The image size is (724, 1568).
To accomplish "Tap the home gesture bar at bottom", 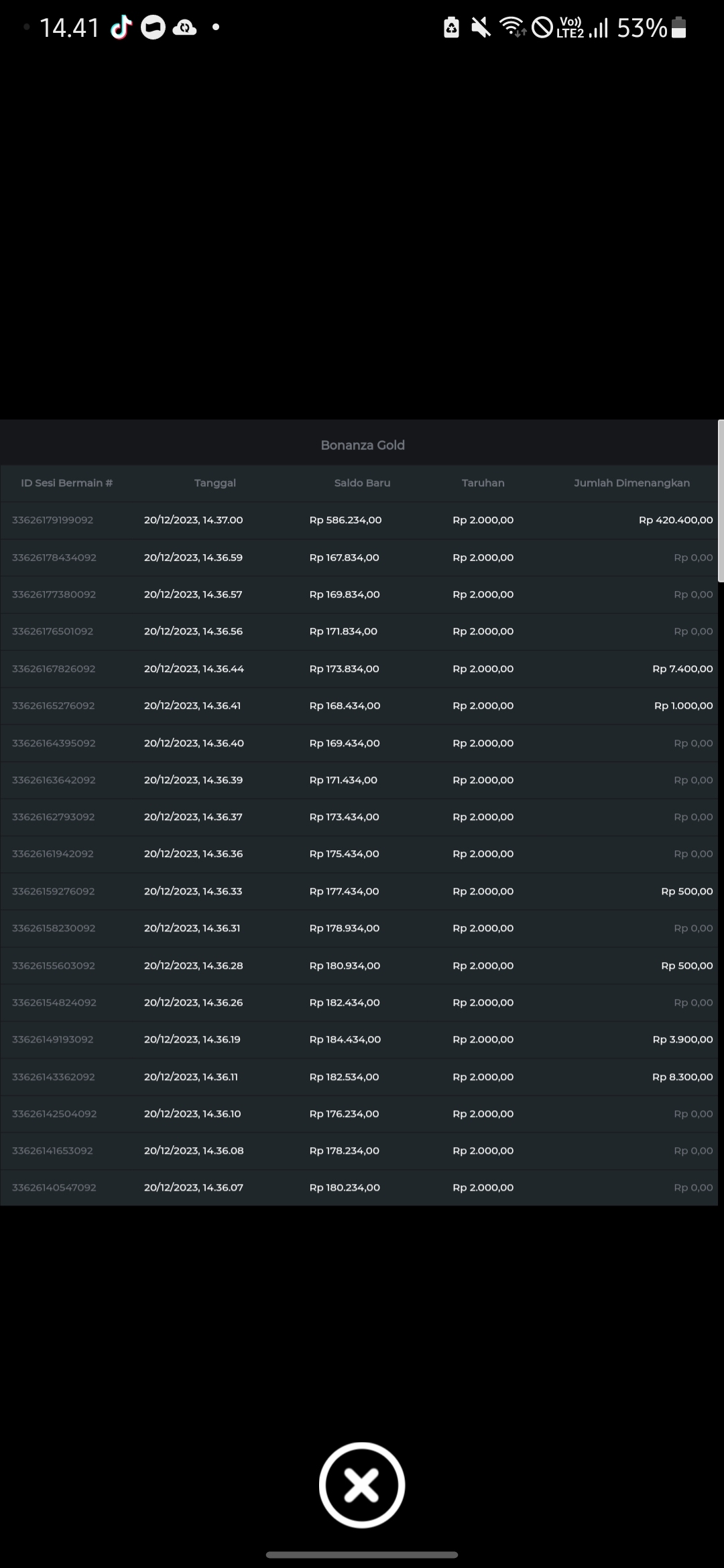I will point(362,1555).
